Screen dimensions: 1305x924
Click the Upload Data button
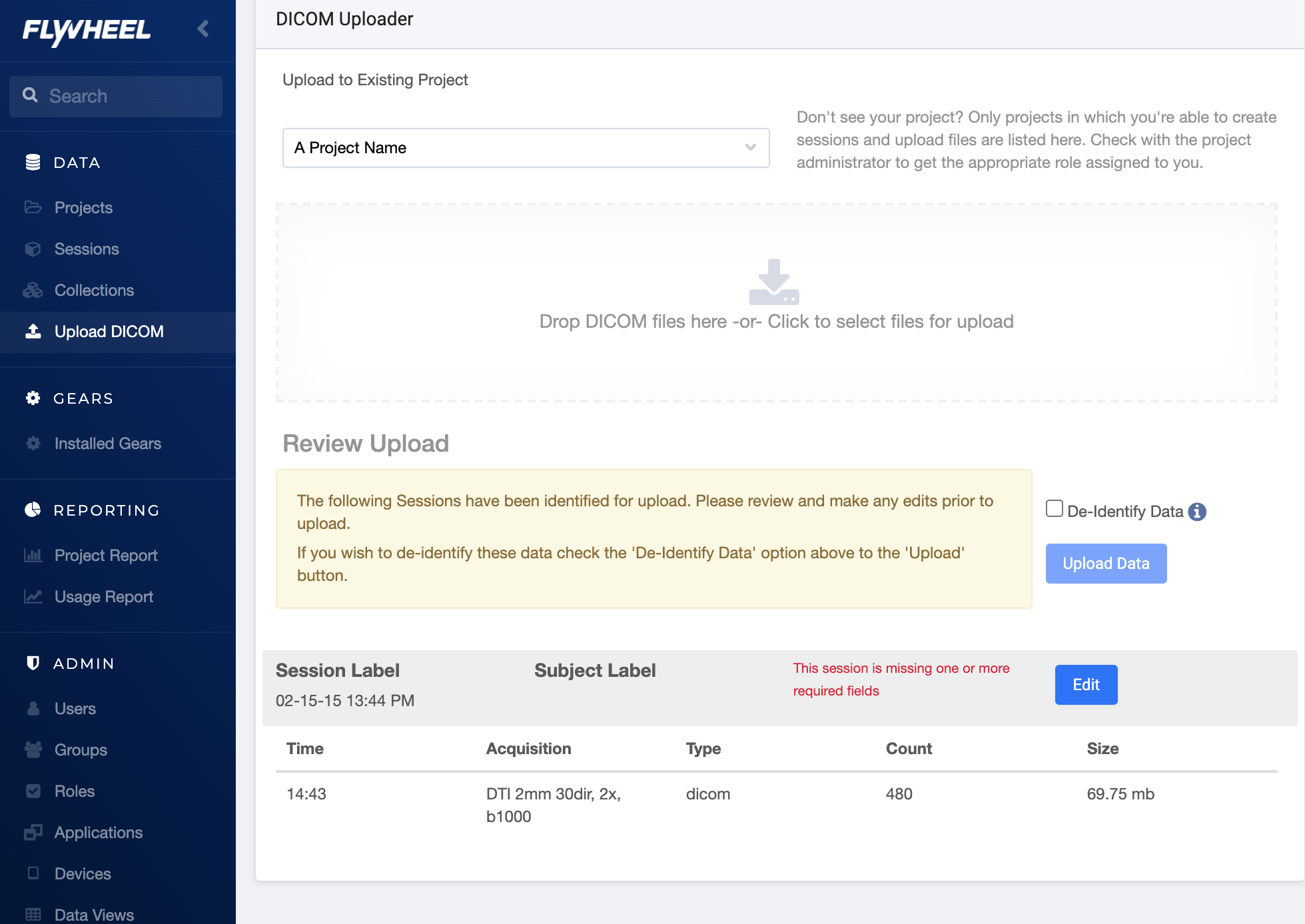[1106, 563]
